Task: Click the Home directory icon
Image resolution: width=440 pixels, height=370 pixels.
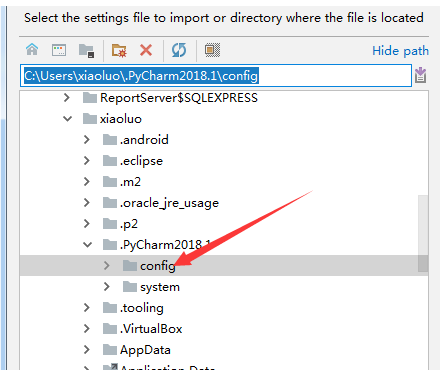Action: [32, 50]
